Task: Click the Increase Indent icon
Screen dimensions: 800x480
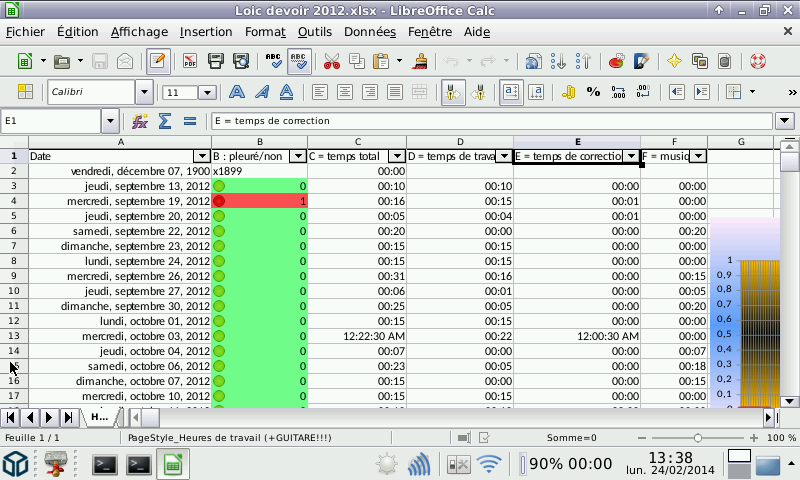Action: click(702, 92)
